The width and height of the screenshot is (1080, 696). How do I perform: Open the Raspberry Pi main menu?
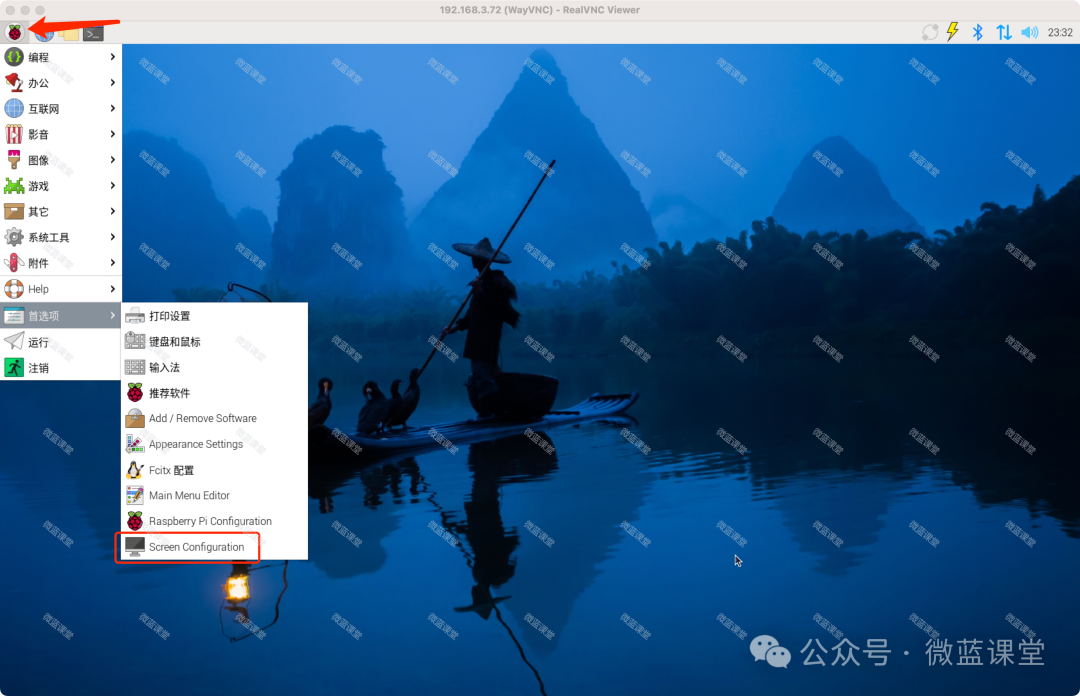pos(14,32)
